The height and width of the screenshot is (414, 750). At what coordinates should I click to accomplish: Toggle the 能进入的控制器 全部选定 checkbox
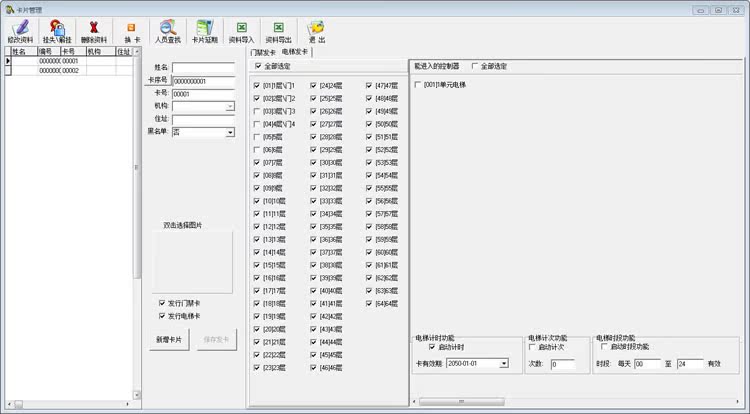click(x=474, y=66)
